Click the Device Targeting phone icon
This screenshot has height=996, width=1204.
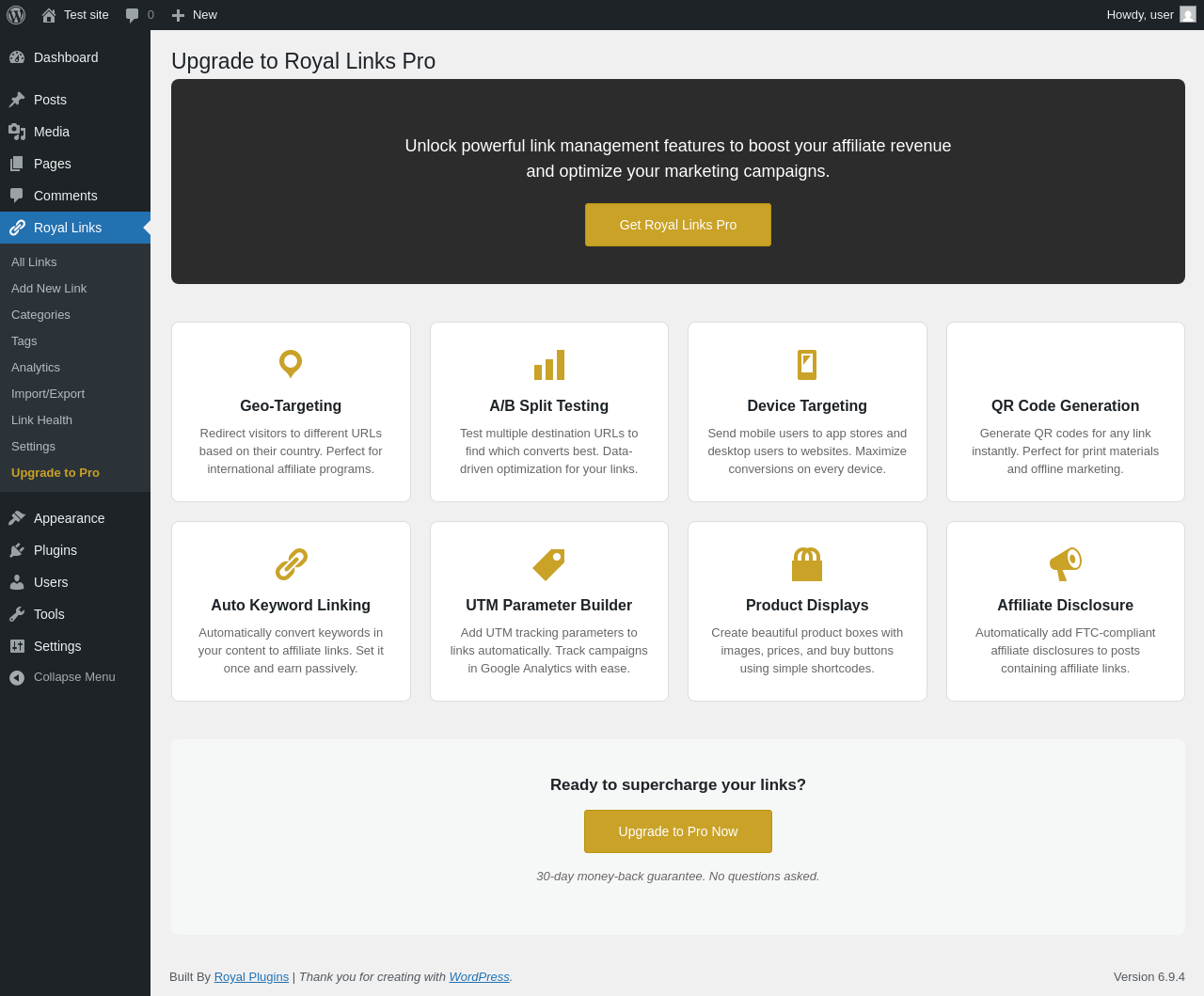807,365
